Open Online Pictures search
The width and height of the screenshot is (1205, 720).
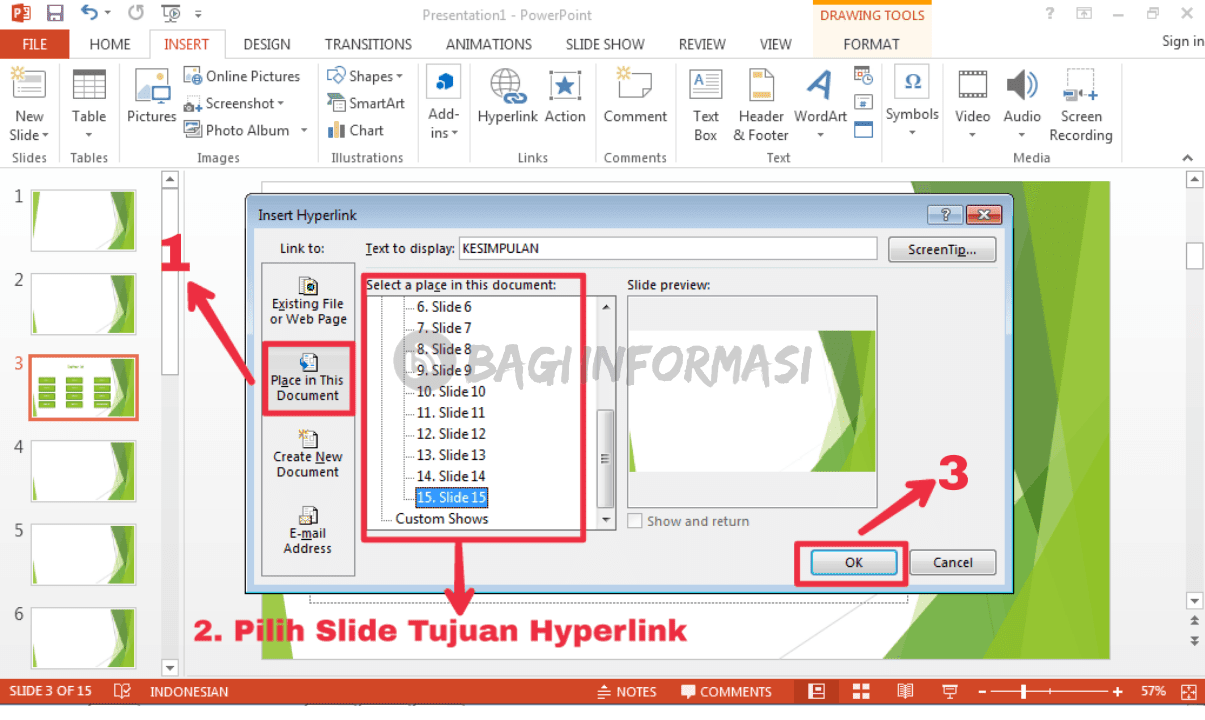pos(242,76)
